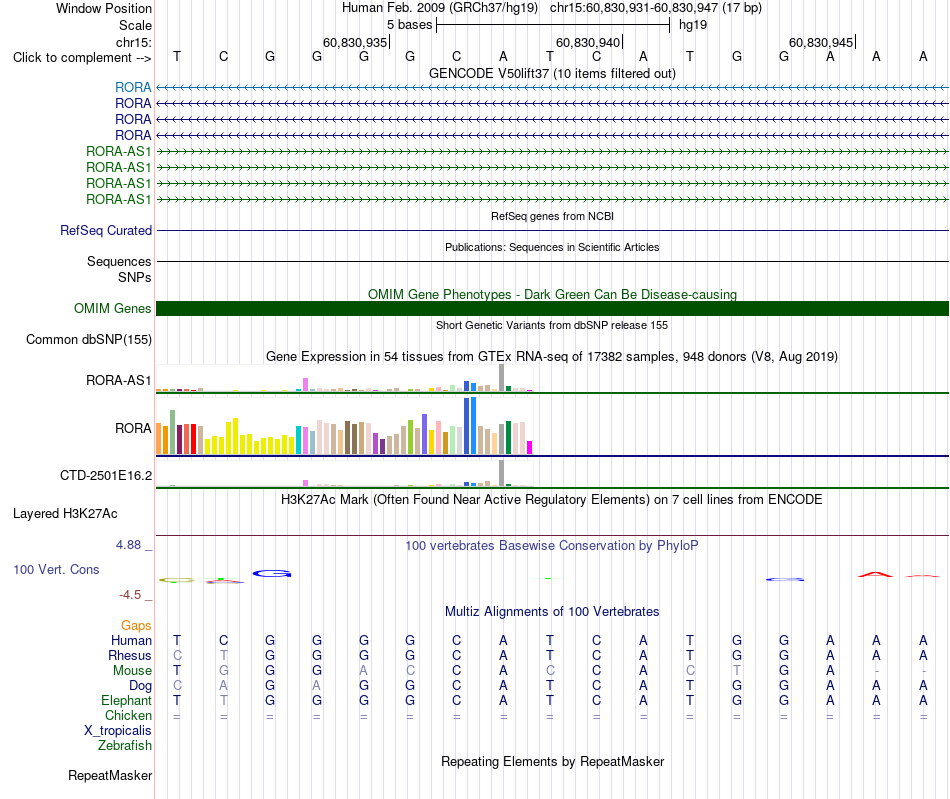This screenshot has height=799, width=950.
Task: Click the RORA-AS1 GTEx expression label
Action: tap(118, 380)
